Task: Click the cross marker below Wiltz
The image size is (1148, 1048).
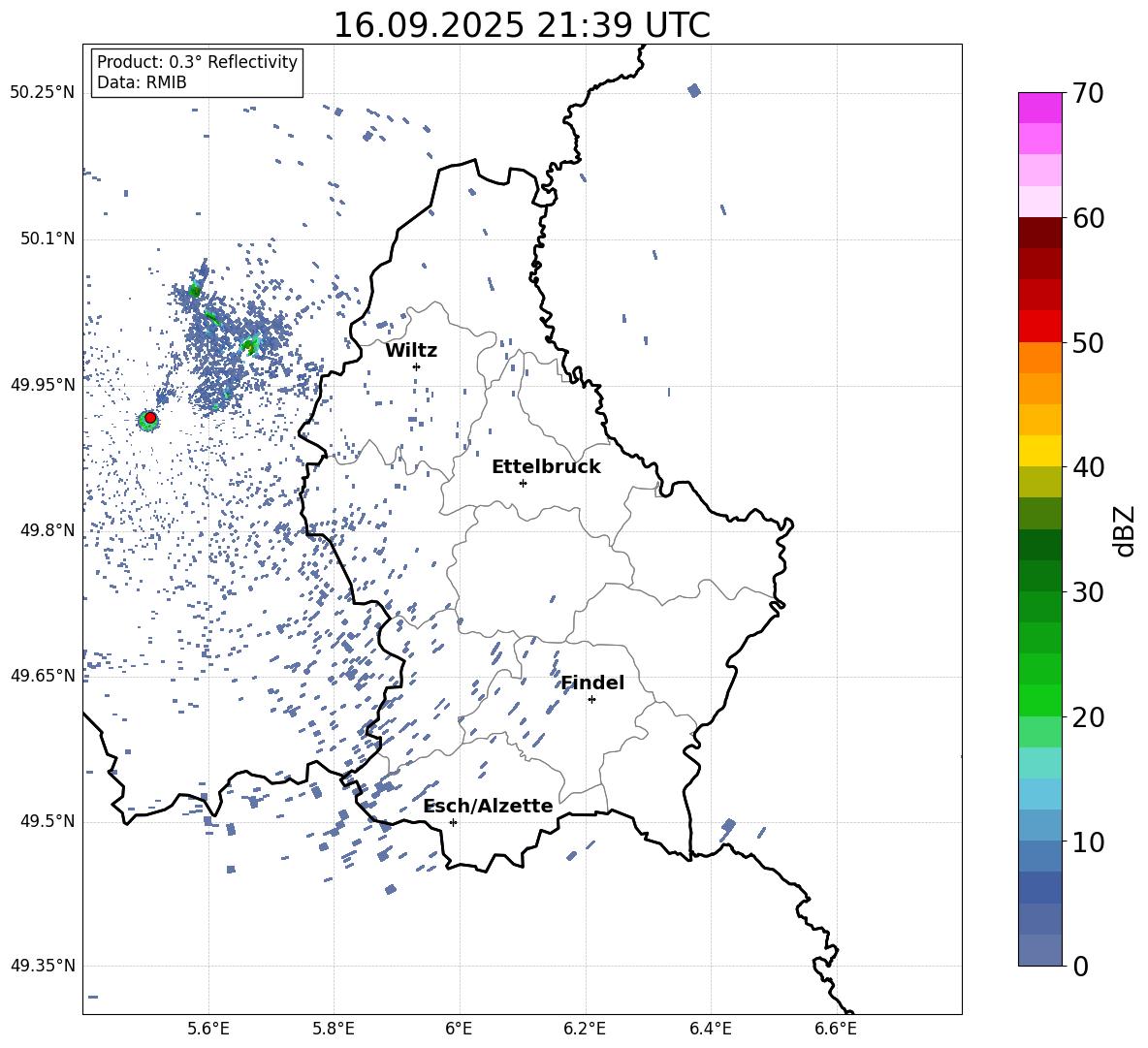Action: click(417, 366)
